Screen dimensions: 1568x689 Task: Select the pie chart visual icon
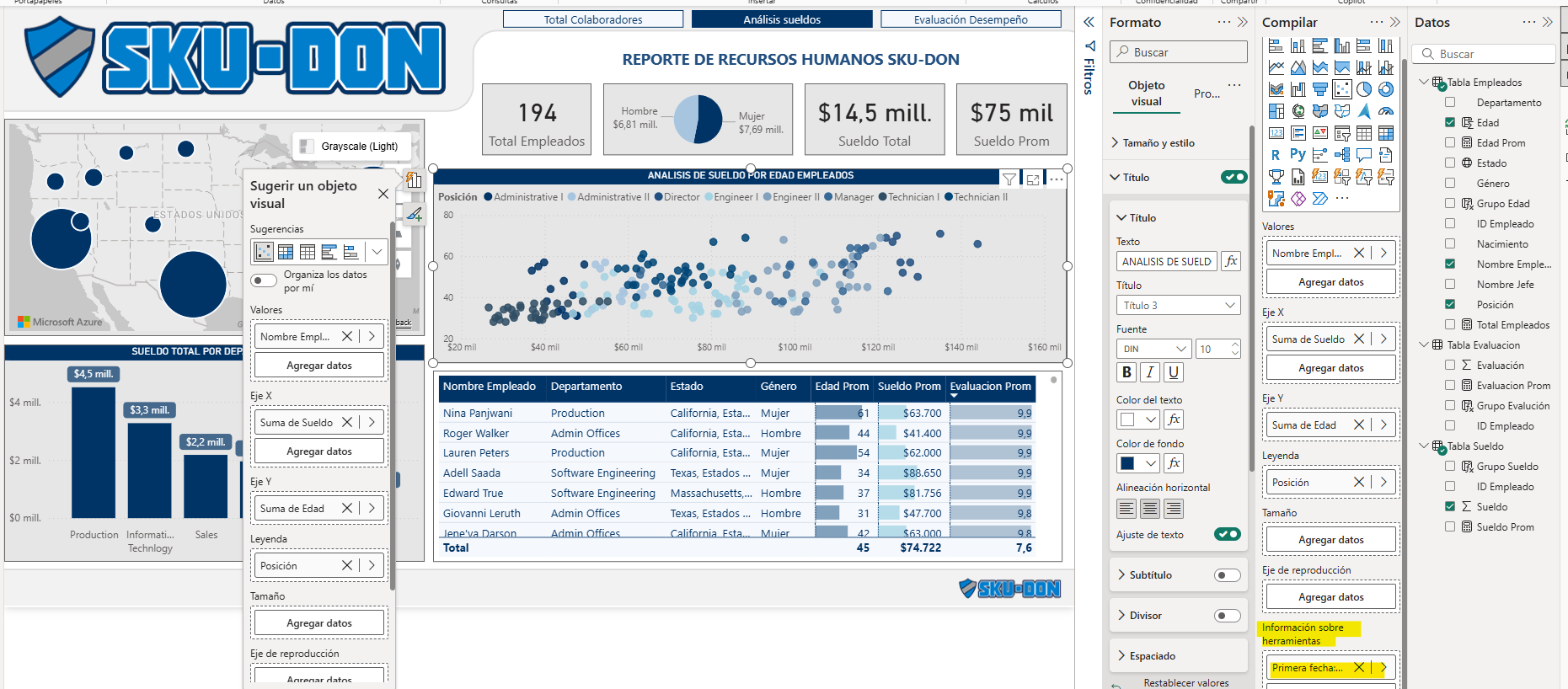pyautogui.click(x=1364, y=89)
